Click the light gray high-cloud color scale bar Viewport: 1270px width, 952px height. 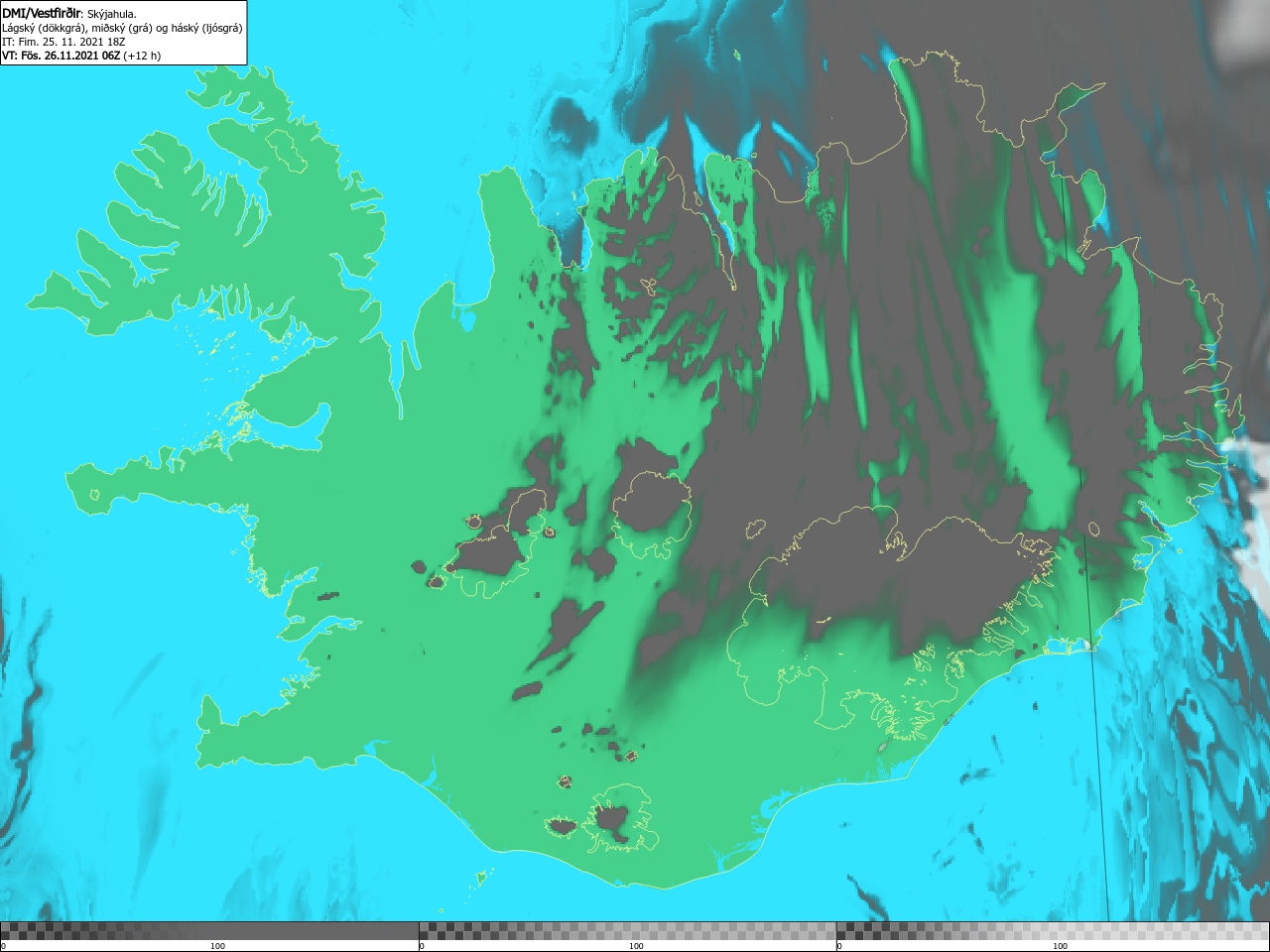(x=1053, y=931)
